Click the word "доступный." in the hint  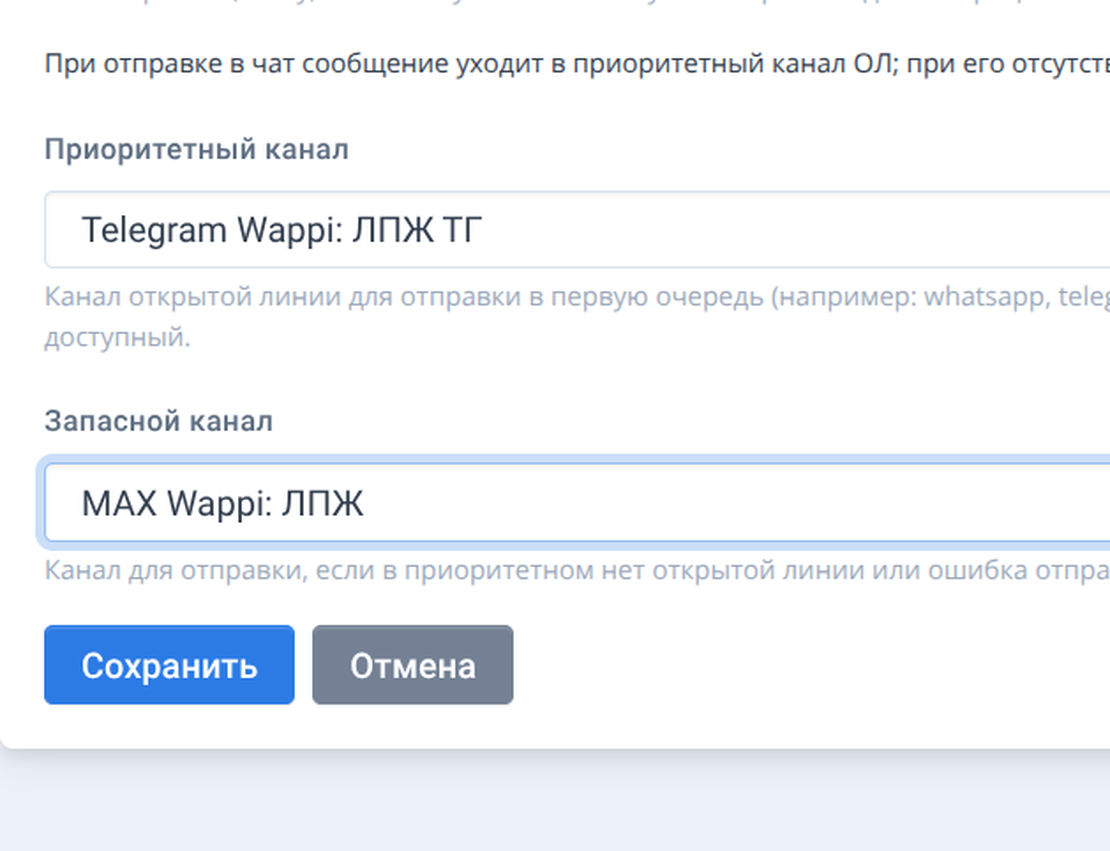[x=116, y=337]
